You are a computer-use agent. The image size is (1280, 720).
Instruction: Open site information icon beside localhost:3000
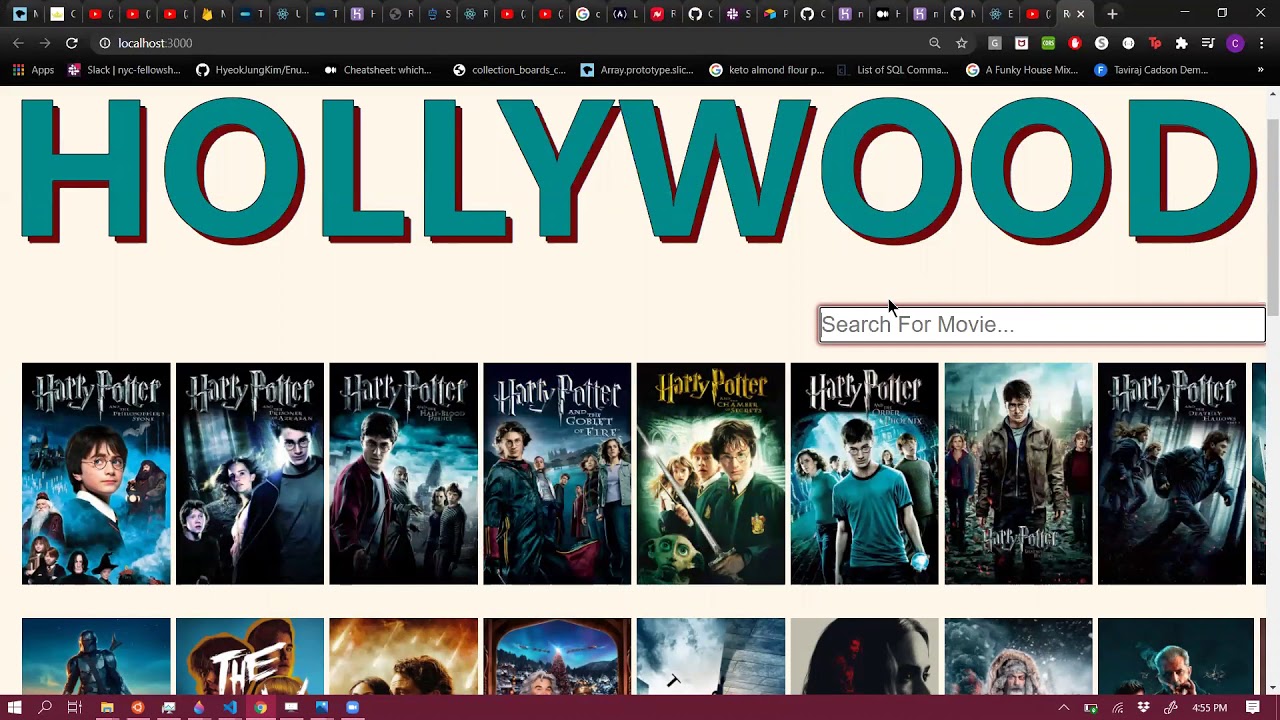tap(104, 43)
